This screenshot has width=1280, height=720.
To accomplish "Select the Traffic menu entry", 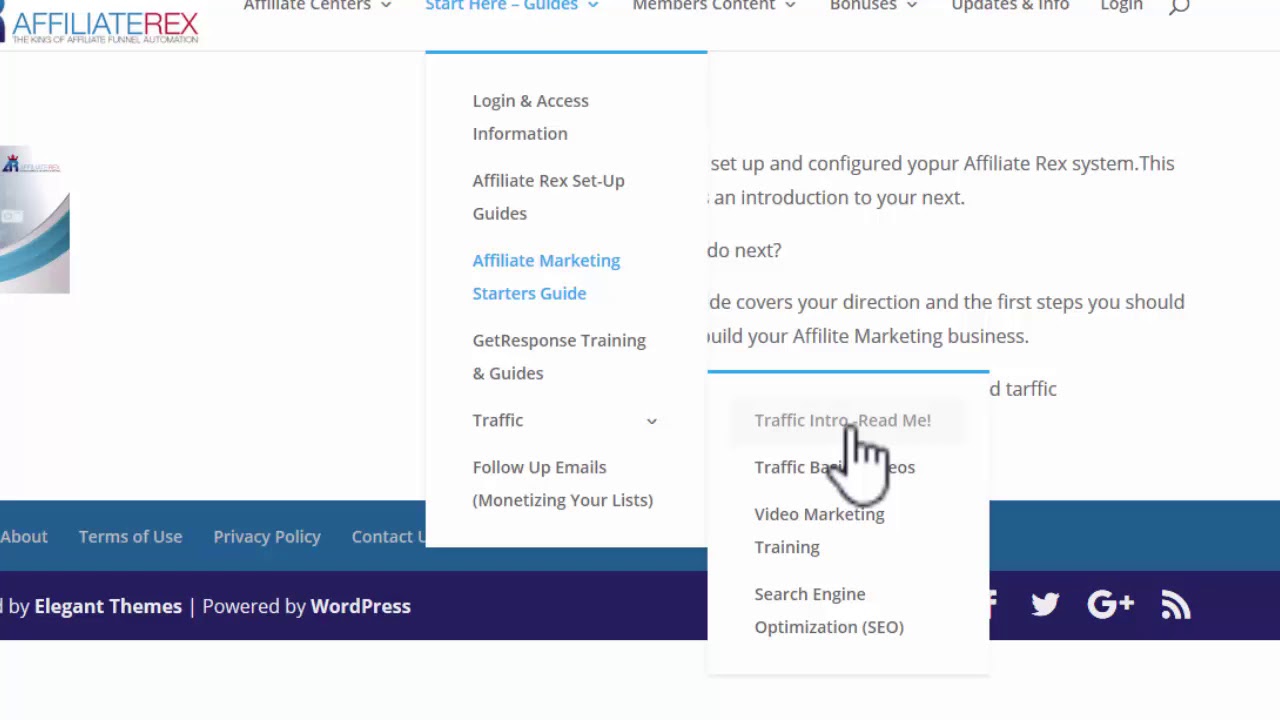I will (x=497, y=420).
